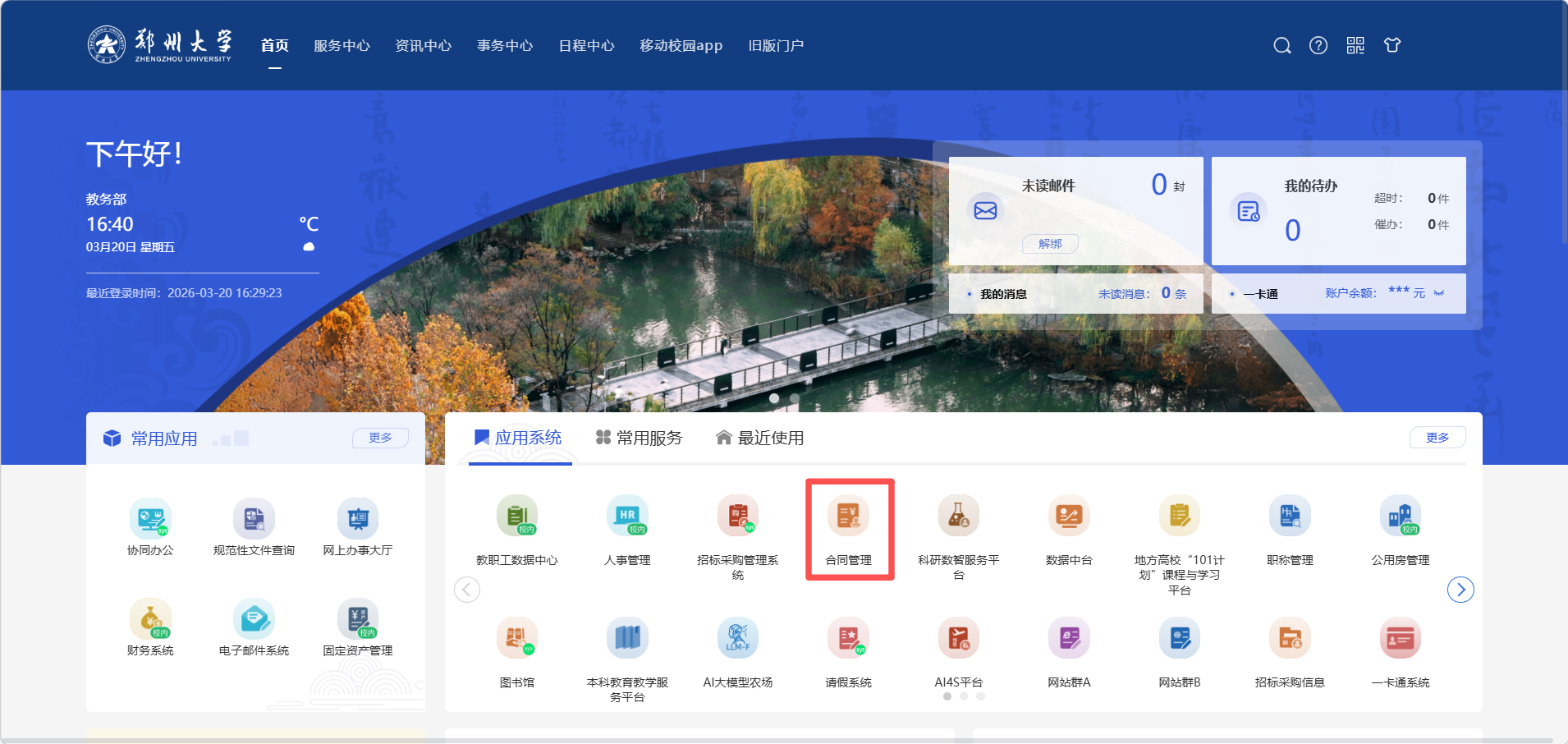Open the 财务系统 app icon
Image resolution: width=1568 pixels, height=744 pixels.
(x=150, y=619)
